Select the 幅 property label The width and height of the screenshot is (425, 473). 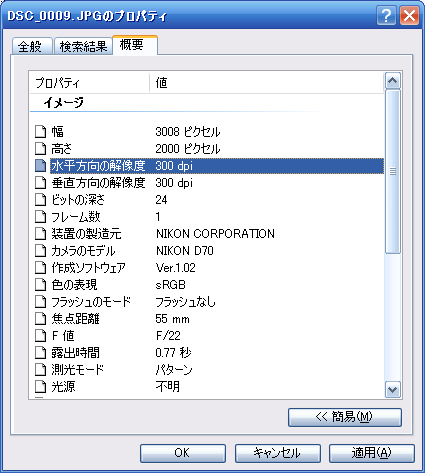click(x=57, y=132)
